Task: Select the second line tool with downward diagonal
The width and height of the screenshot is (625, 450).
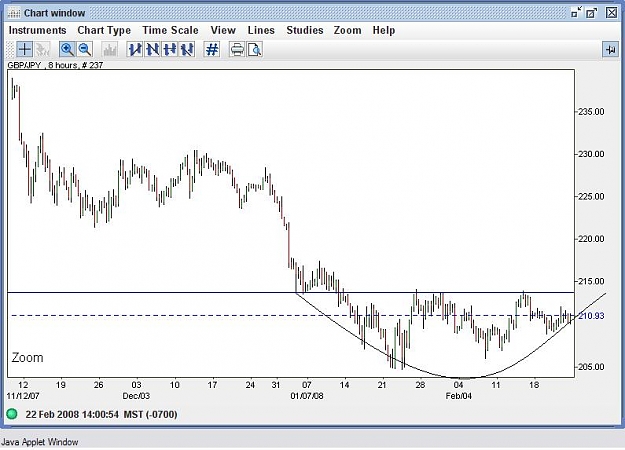Action: coord(152,49)
